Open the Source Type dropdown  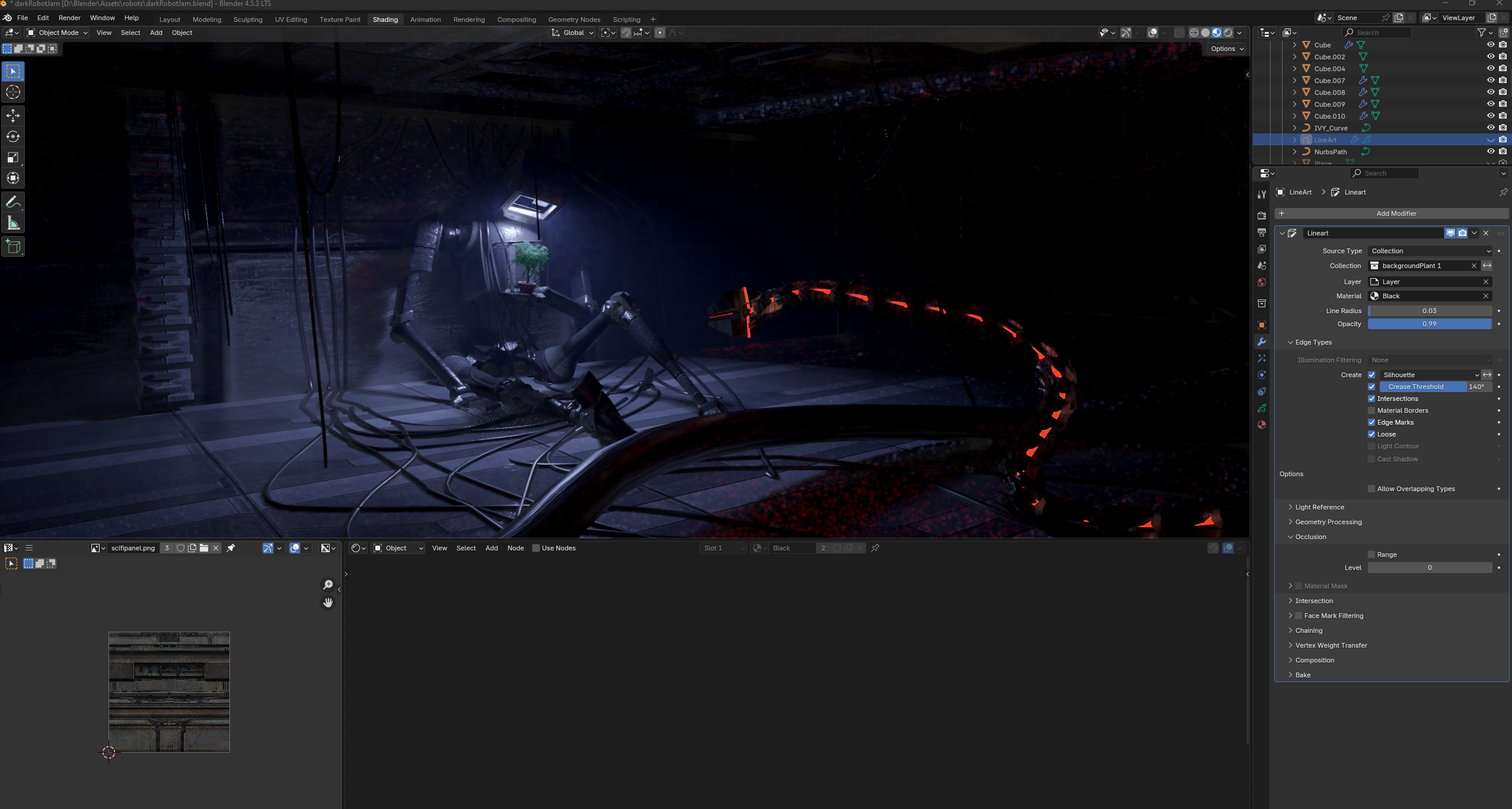click(1430, 251)
